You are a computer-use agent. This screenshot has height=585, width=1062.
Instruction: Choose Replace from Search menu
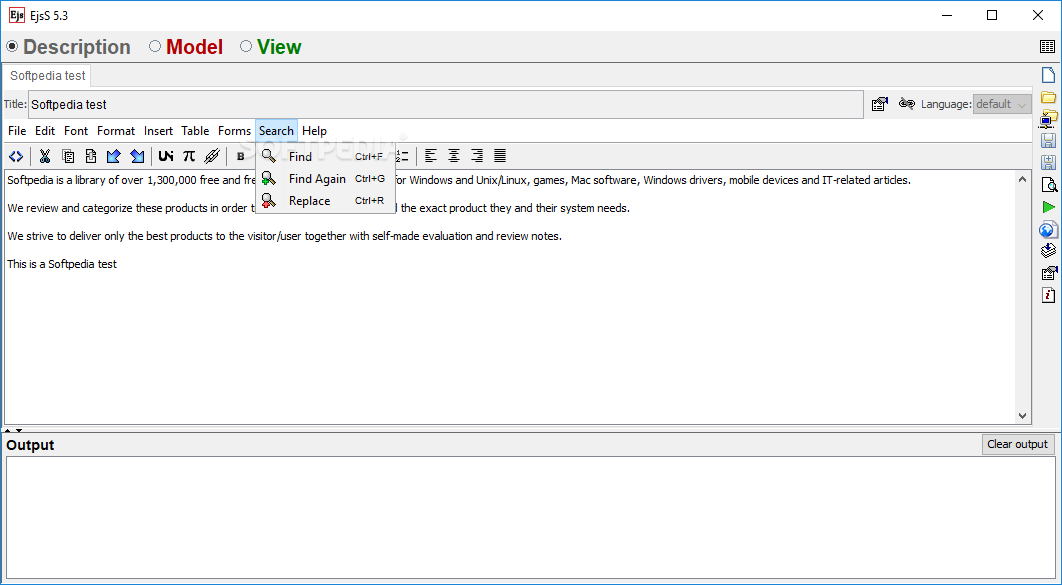click(325, 200)
